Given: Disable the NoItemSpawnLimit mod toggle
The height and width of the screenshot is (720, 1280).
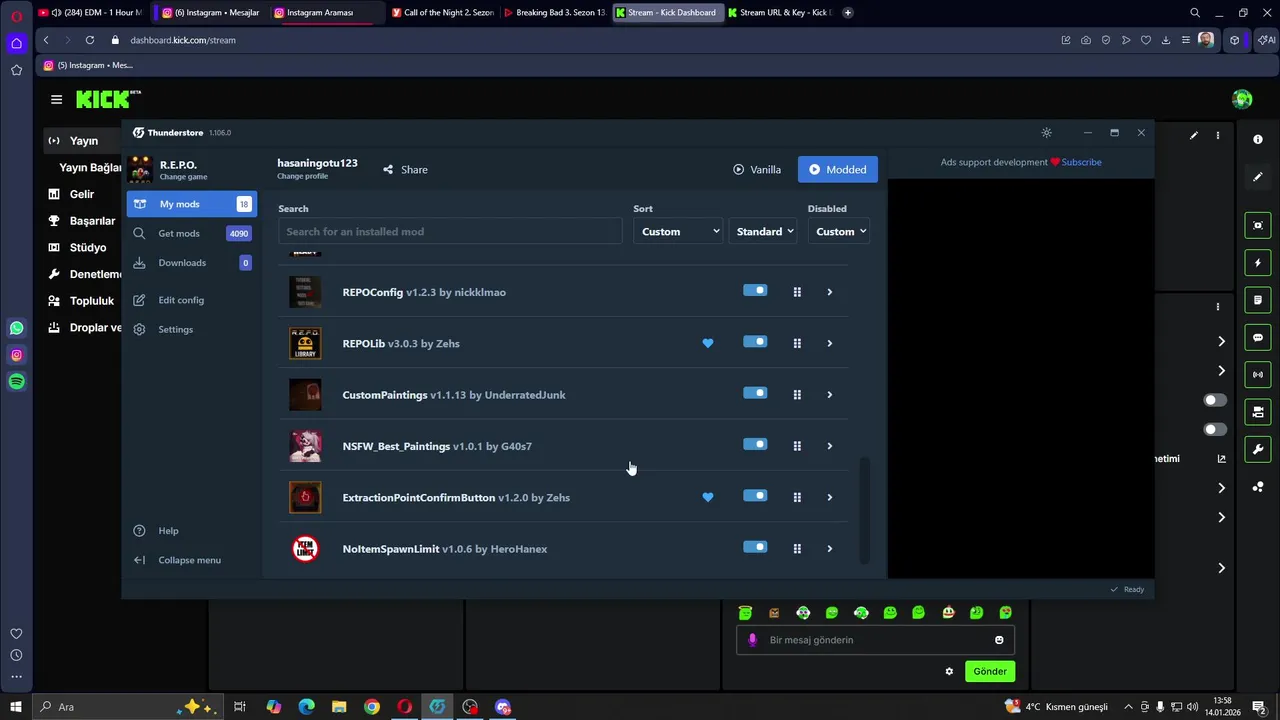Looking at the screenshot, I should [x=755, y=547].
